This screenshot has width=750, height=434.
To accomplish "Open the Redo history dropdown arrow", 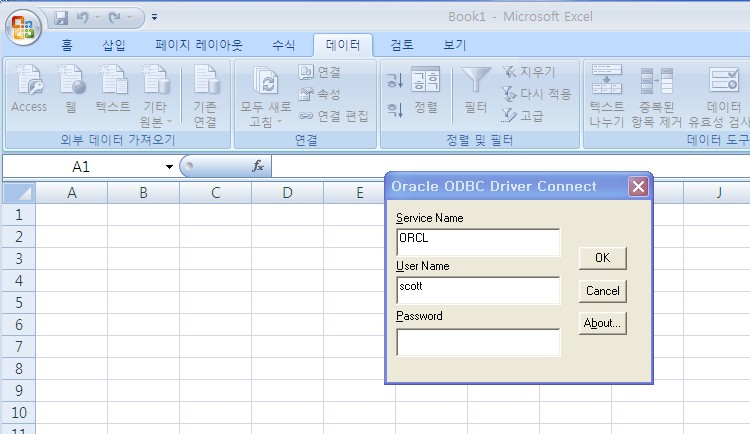I will click(130, 18).
